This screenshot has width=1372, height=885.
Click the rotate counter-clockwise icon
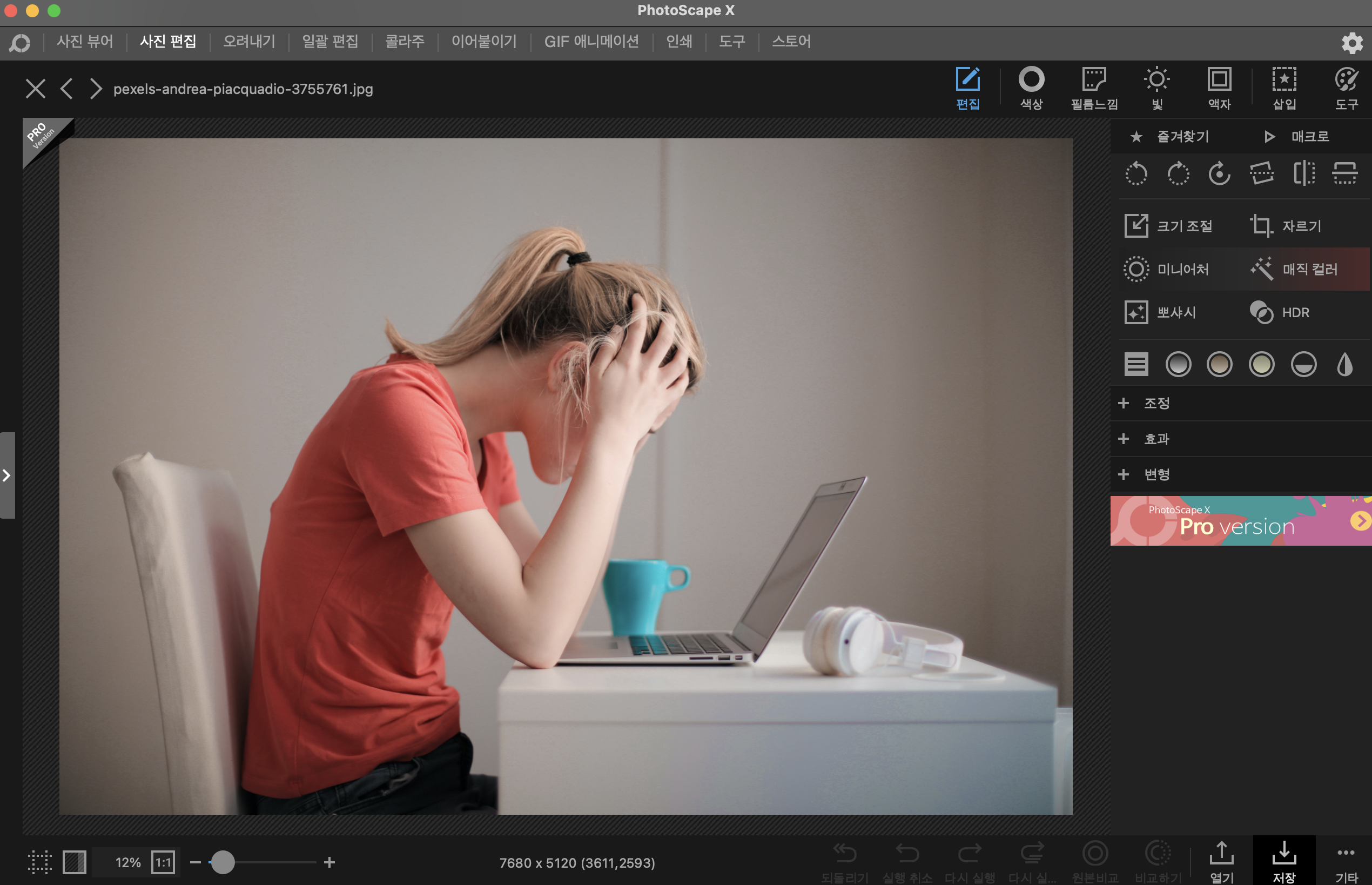pos(1136,173)
